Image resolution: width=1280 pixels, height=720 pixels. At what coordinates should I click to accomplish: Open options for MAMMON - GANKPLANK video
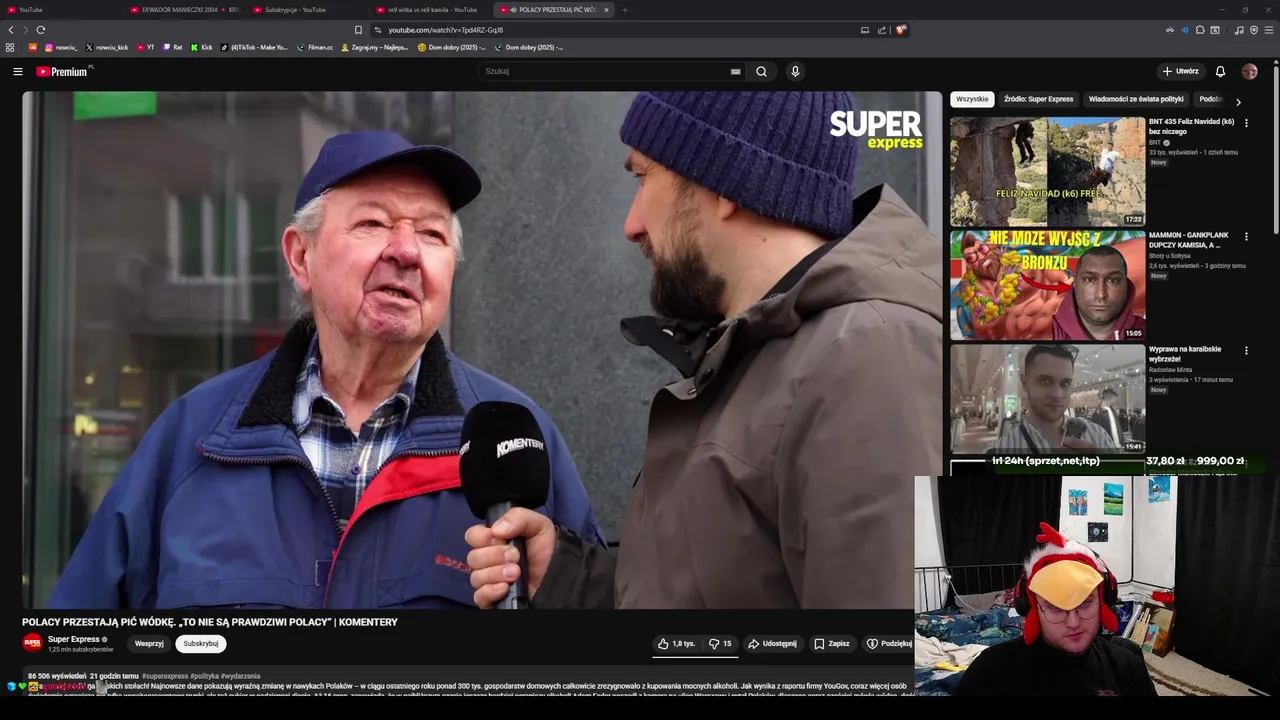1246,237
